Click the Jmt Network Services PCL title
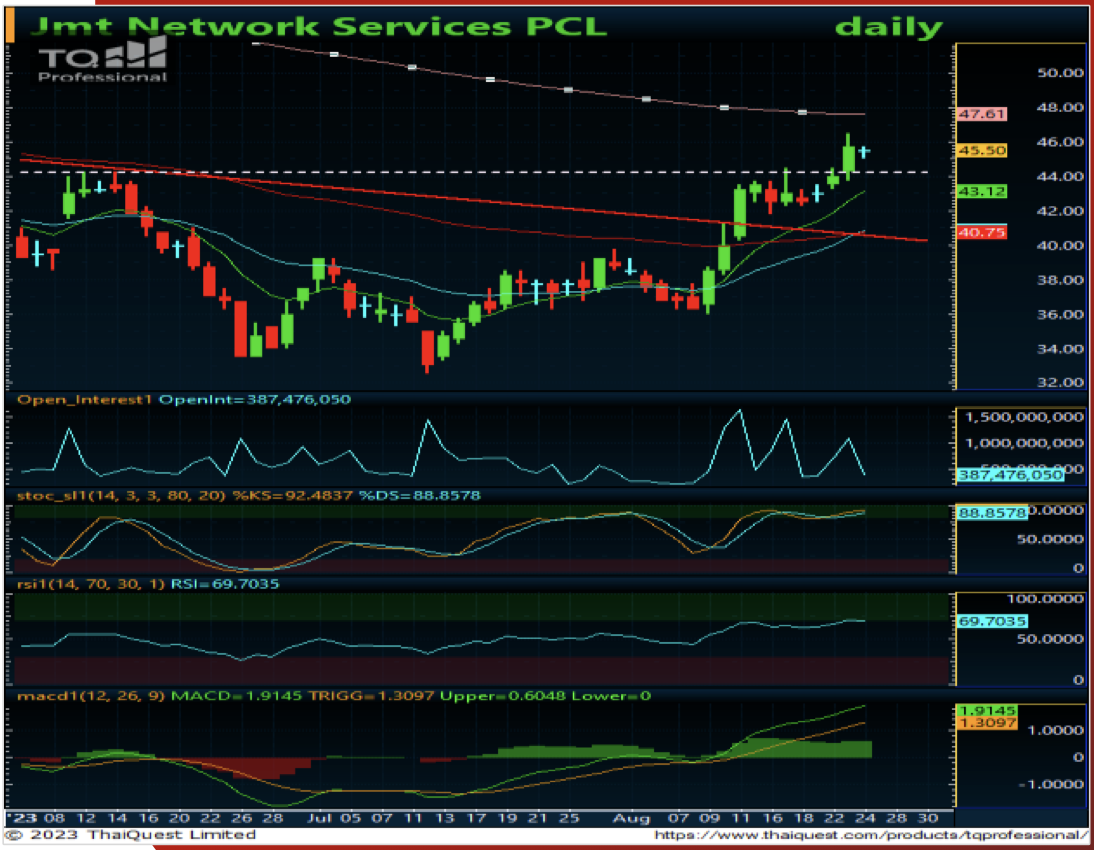 pyautogui.click(x=318, y=27)
